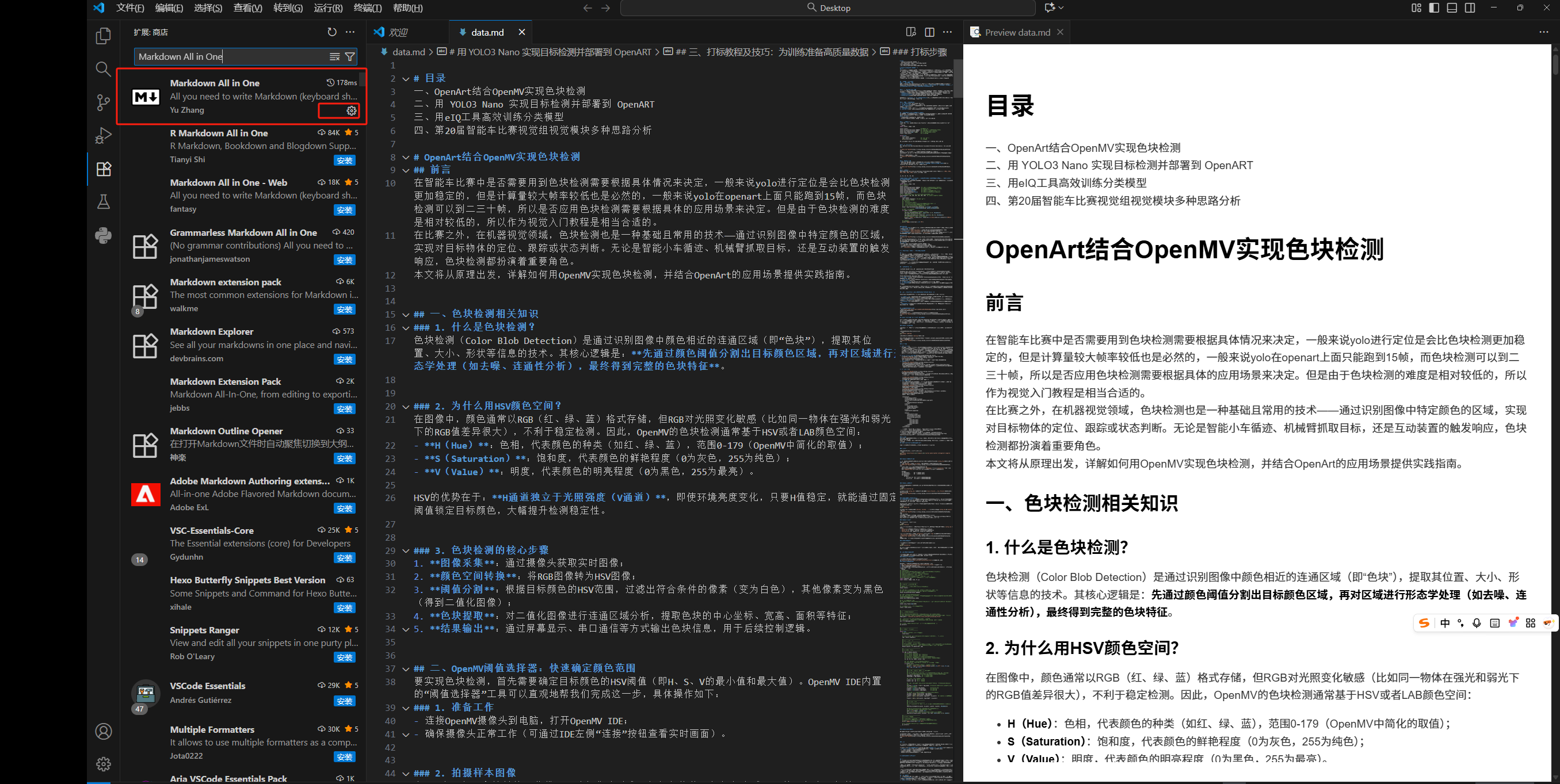Open the Run and Debug icon
Screen dimensions: 1560x784
(103, 135)
